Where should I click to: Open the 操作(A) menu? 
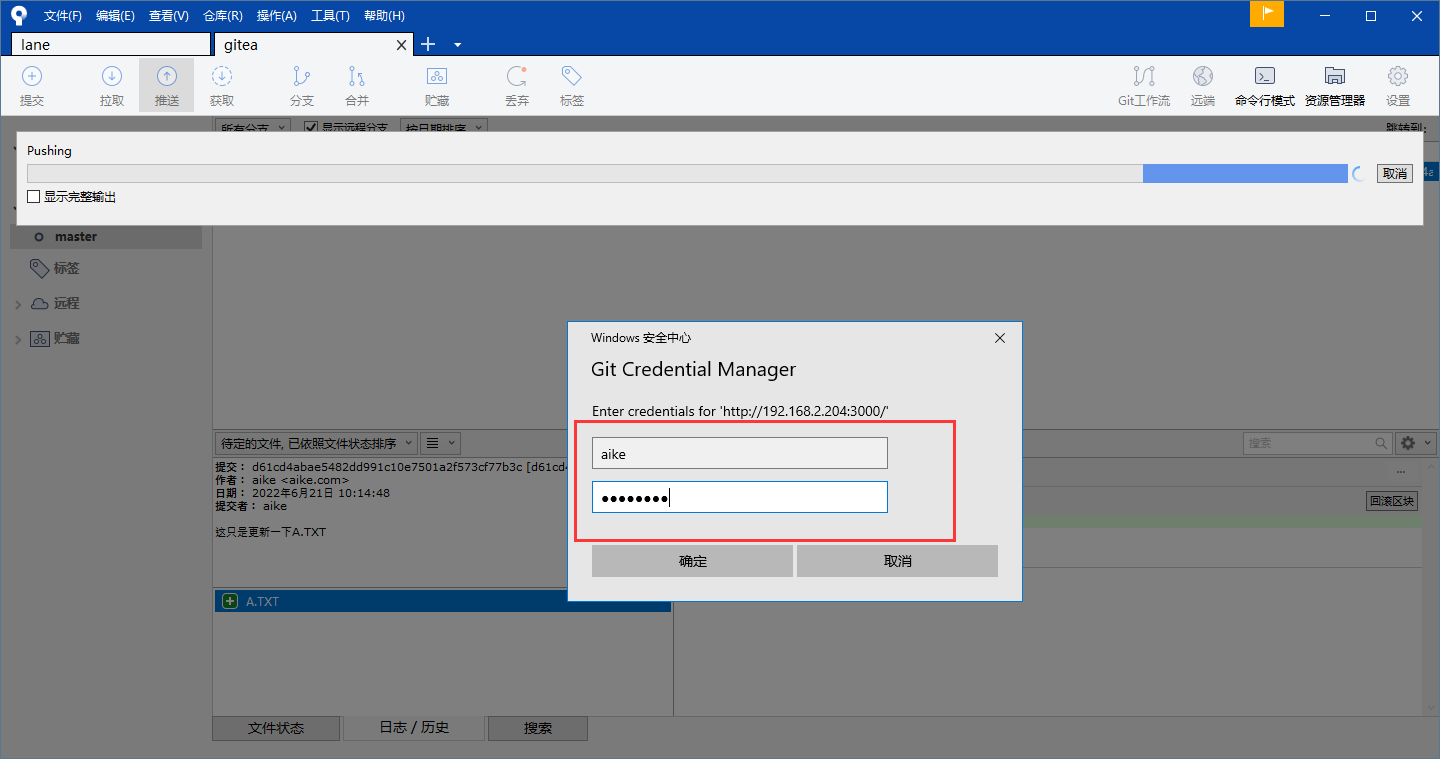point(276,15)
